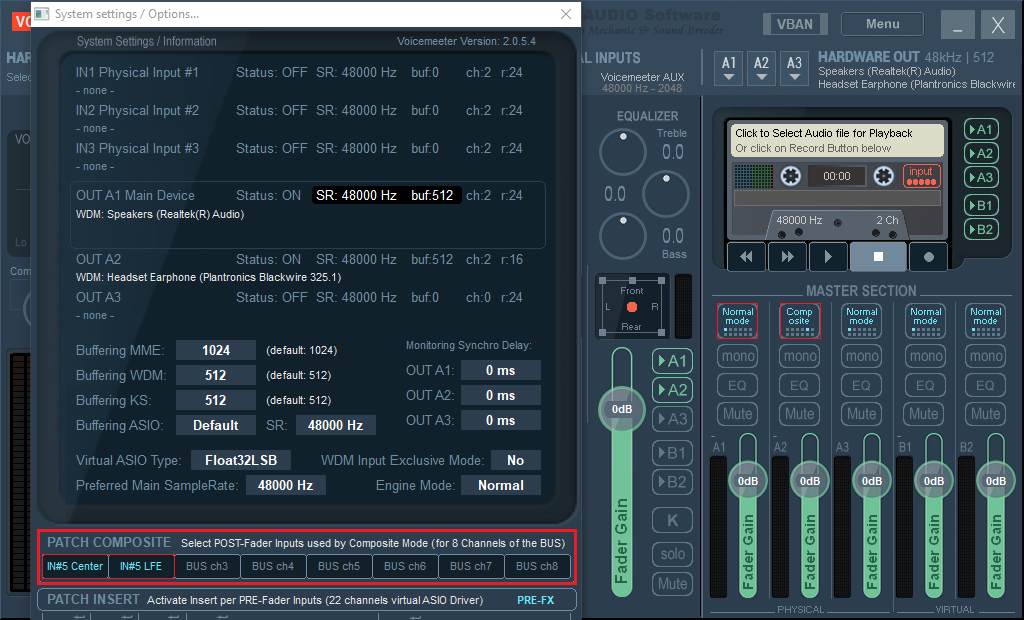Switch B1 bus Normal mode button
The image size is (1024, 620).
pos(925,321)
